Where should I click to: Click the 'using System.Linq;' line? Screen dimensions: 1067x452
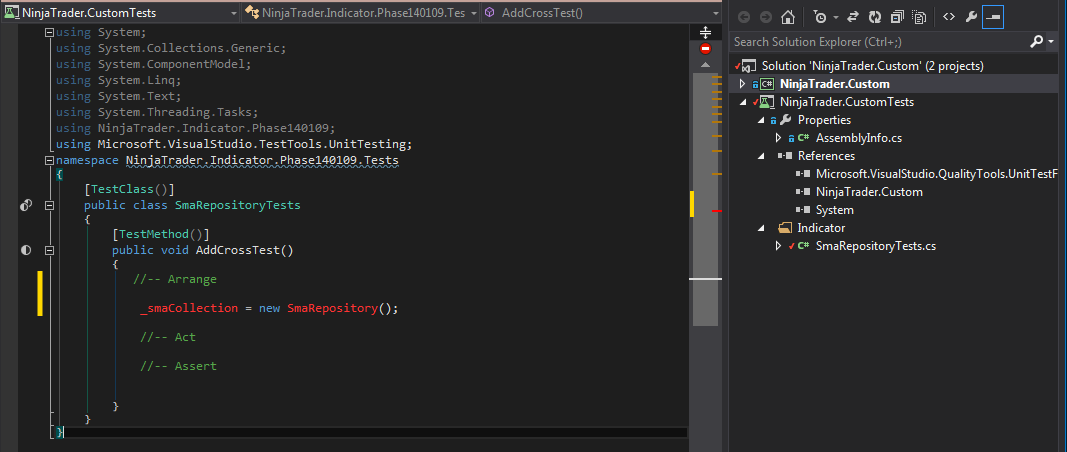tap(118, 80)
